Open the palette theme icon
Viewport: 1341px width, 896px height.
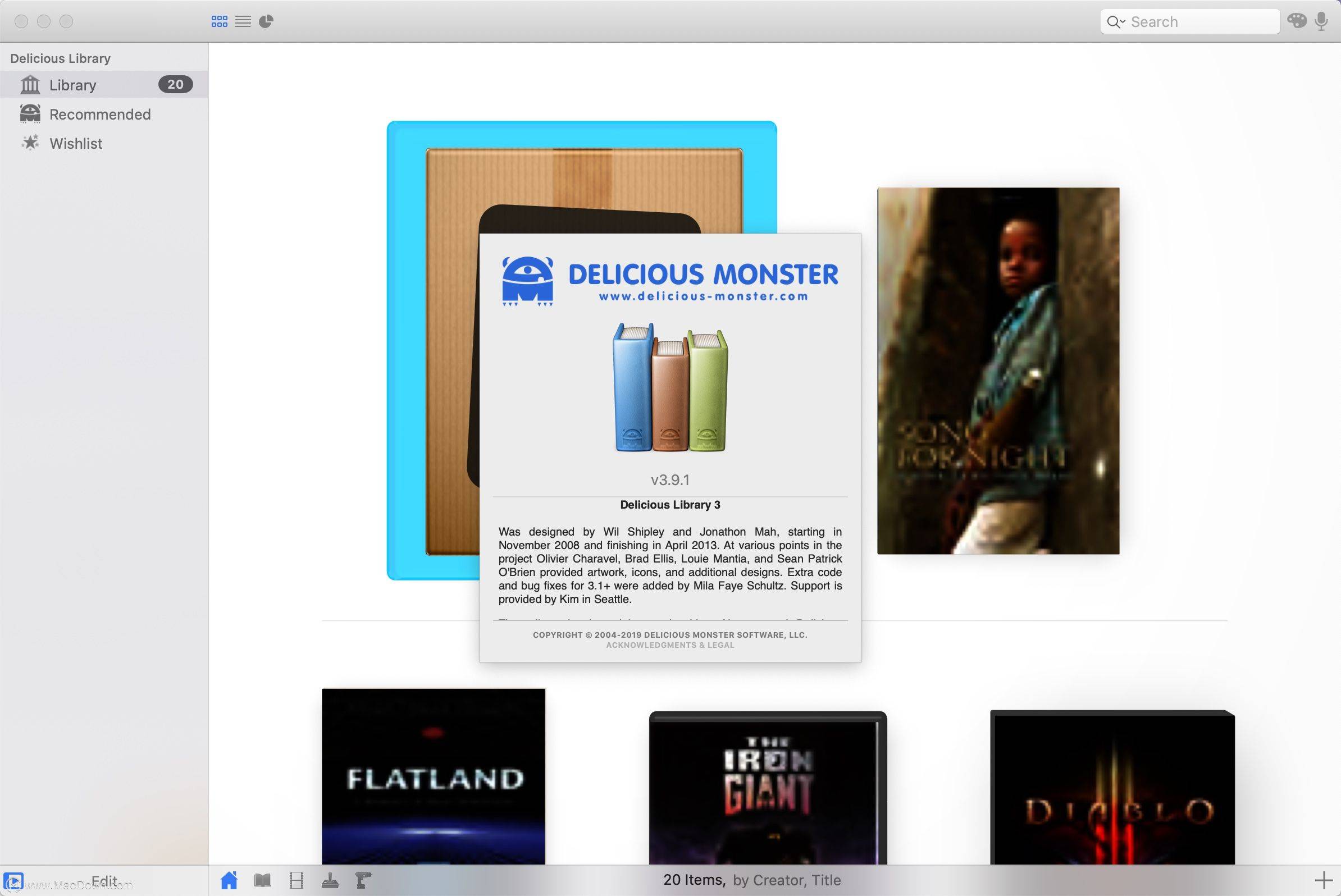pos(1297,21)
